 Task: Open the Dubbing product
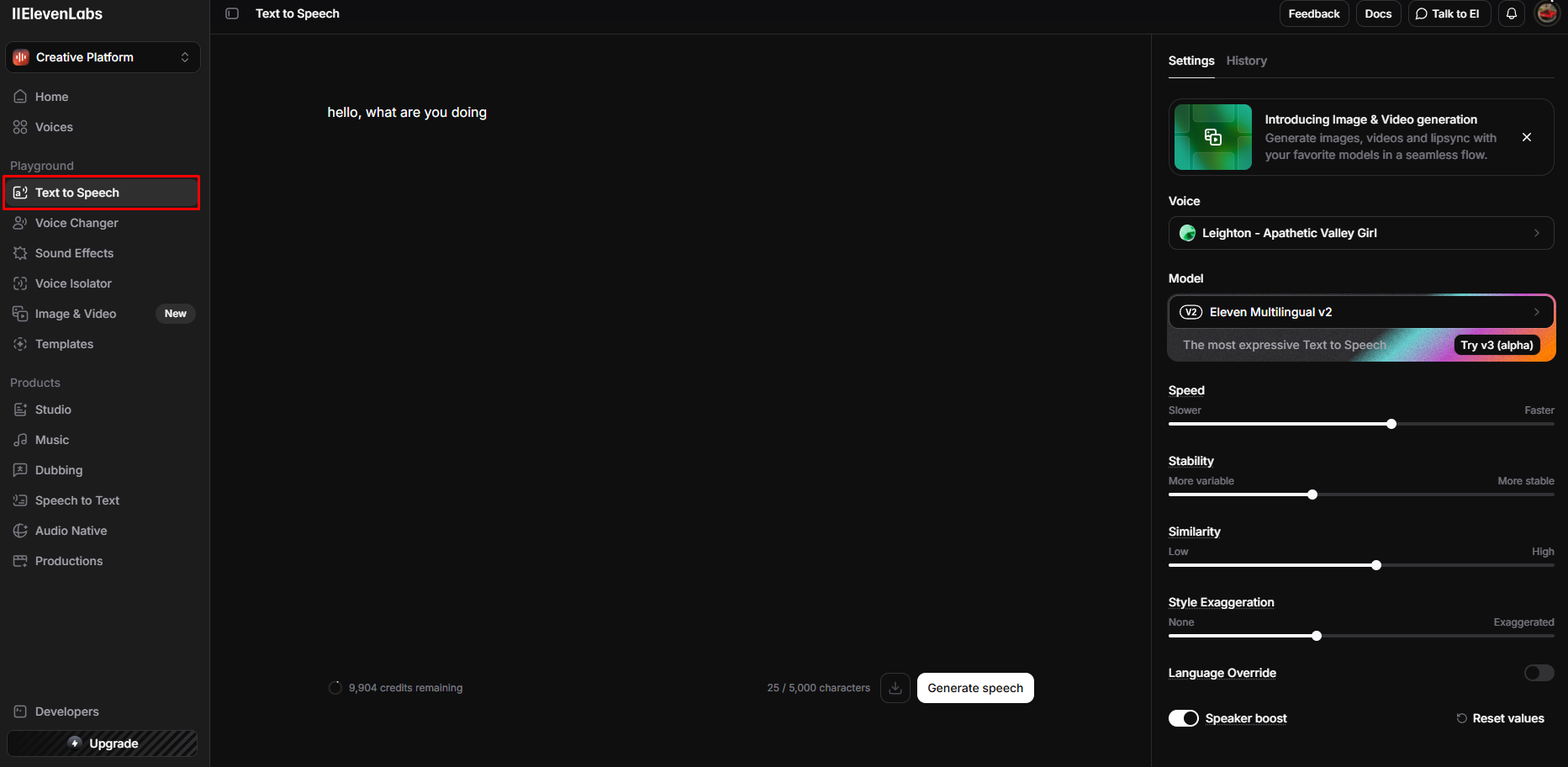pos(59,470)
